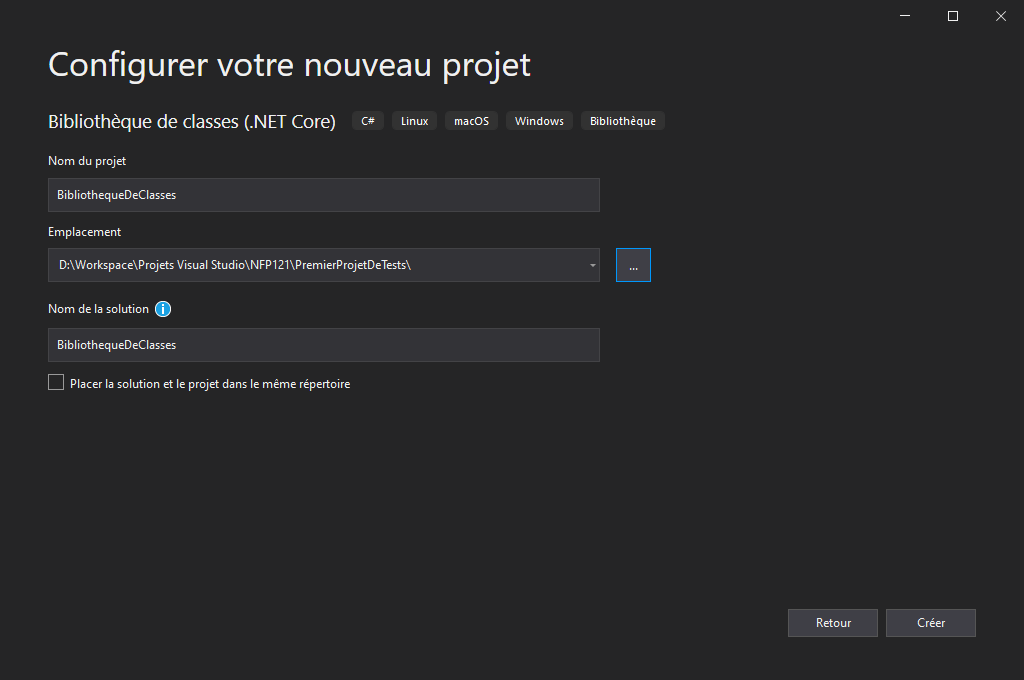1024x680 pixels.
Task: Click the C# tag
Action: [368, 121]
